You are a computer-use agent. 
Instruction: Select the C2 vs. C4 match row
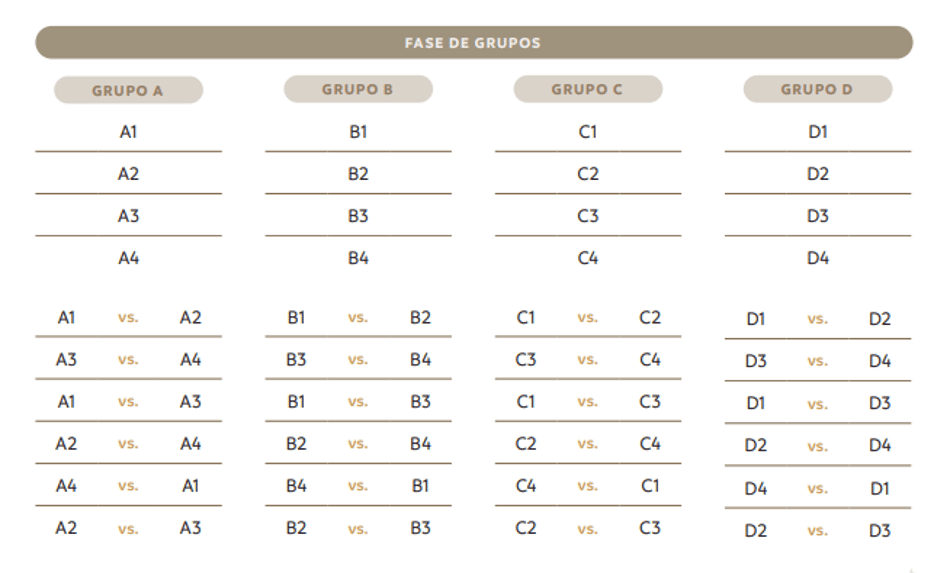click(588, 444)
